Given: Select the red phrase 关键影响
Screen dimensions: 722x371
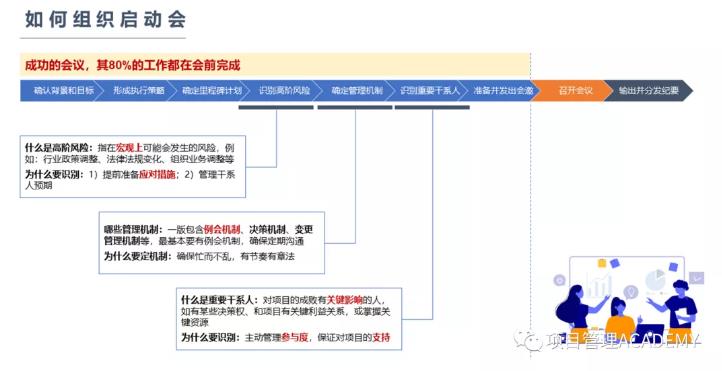Looking at the screenshot, I should 345,300.
